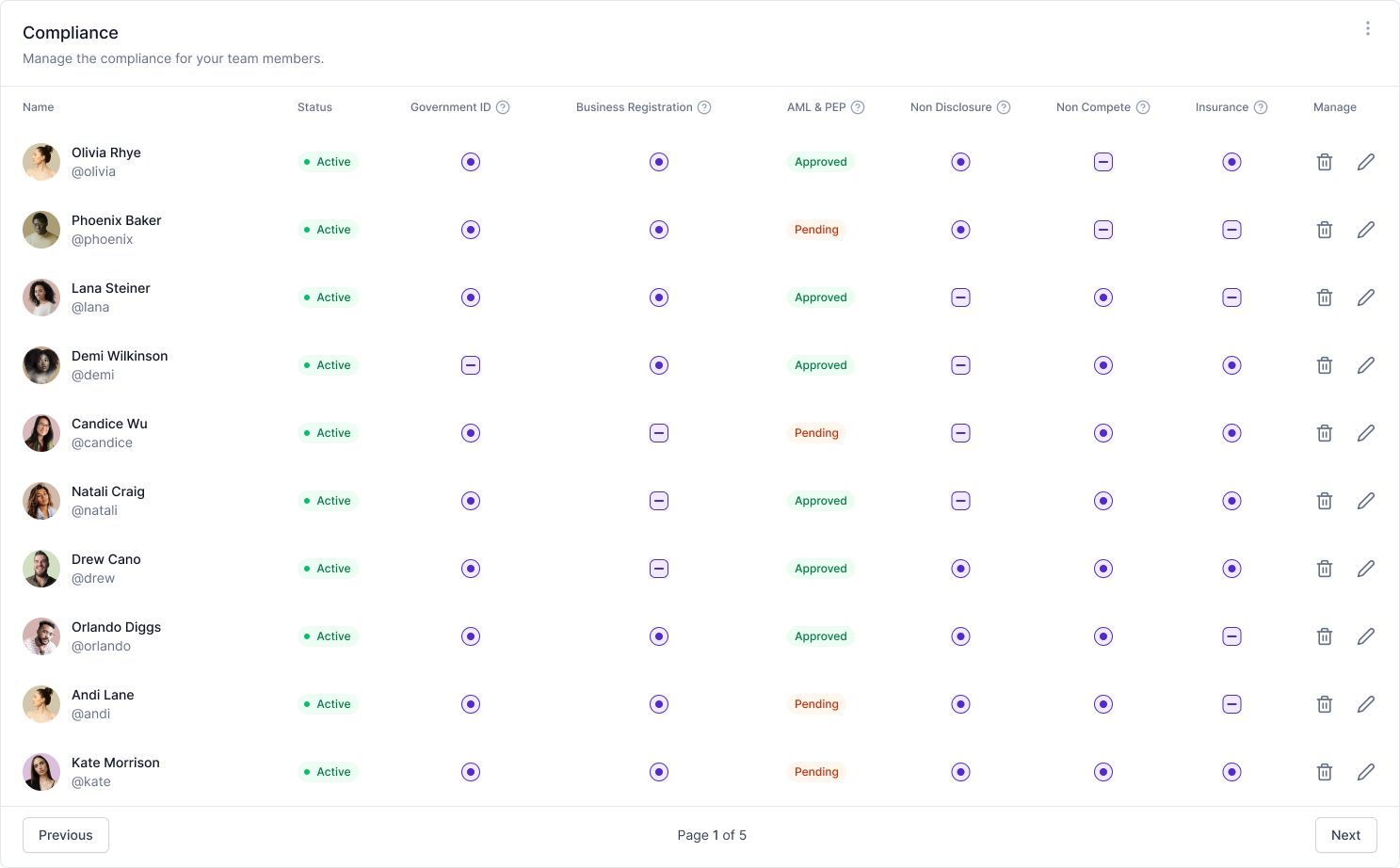The width and height of the screenshot is (1400, 868).
Task: Show Government ID help tooltip icon
Action: 503,107
